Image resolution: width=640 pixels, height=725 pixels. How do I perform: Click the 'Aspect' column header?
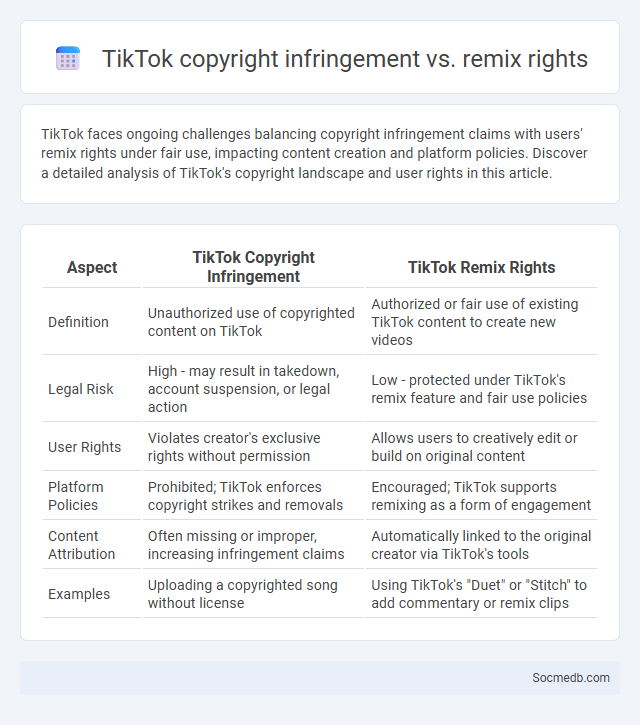[92, 267]
